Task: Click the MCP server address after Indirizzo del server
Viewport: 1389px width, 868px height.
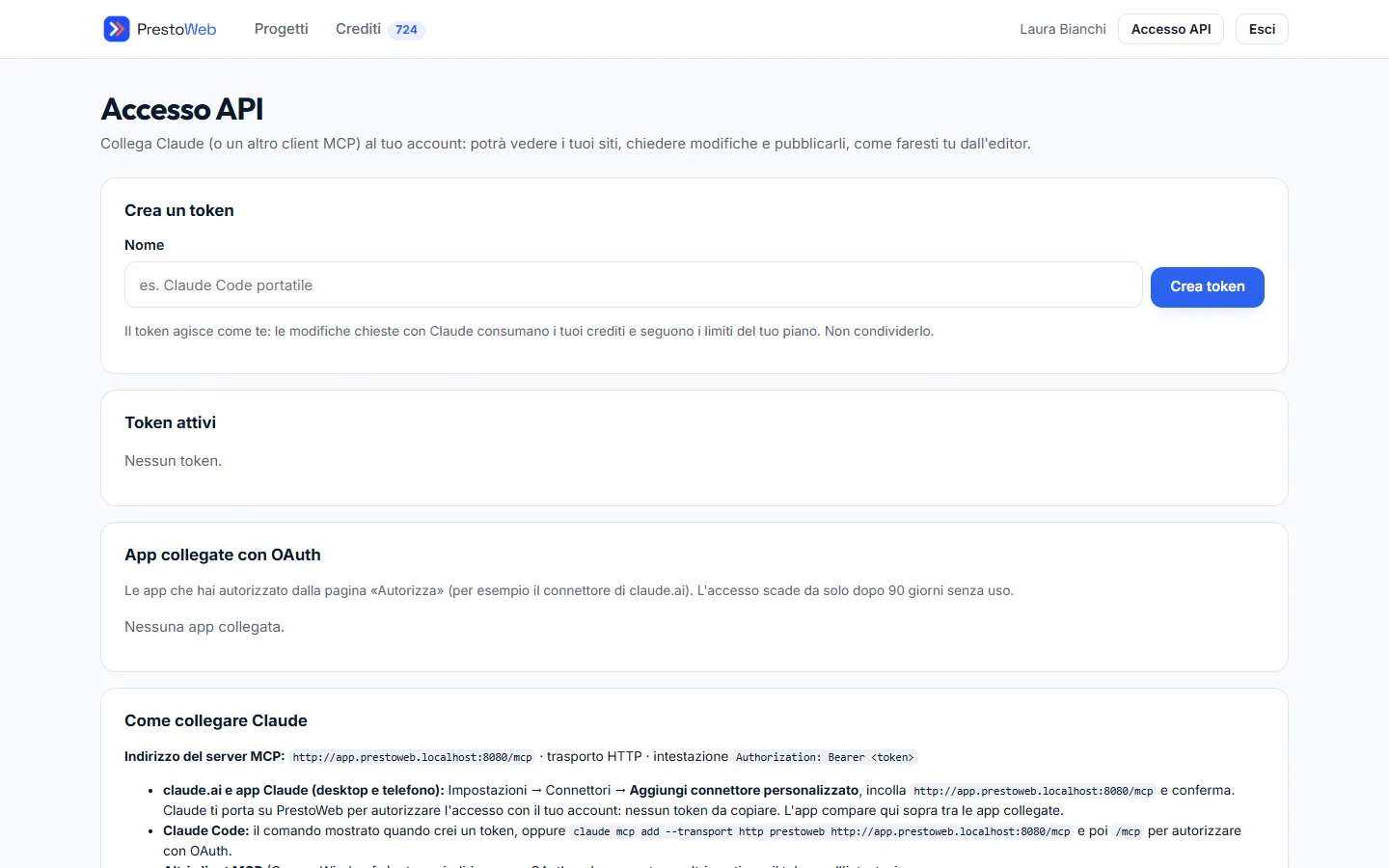Action: [x=413, y=757]
